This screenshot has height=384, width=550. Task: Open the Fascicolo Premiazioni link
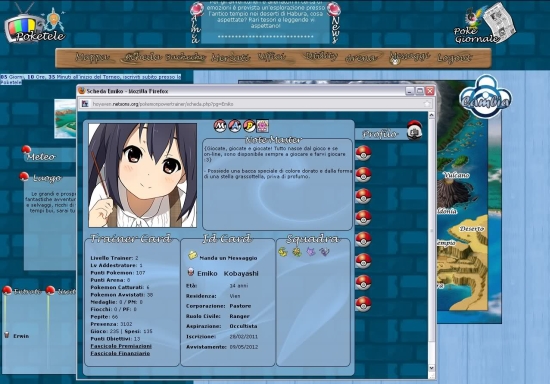point(121,346)
